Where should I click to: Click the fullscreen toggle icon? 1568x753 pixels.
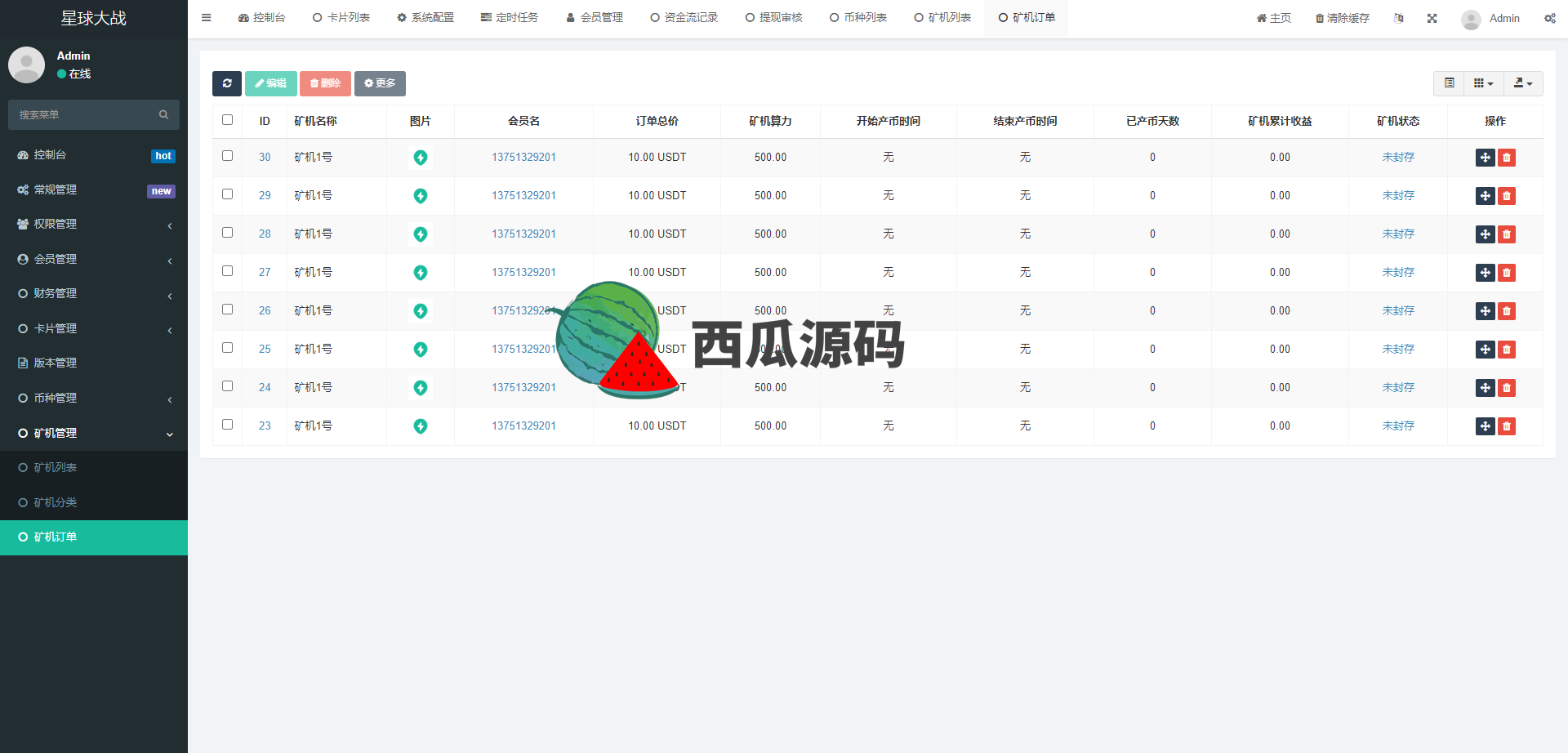pos(1432,18)
